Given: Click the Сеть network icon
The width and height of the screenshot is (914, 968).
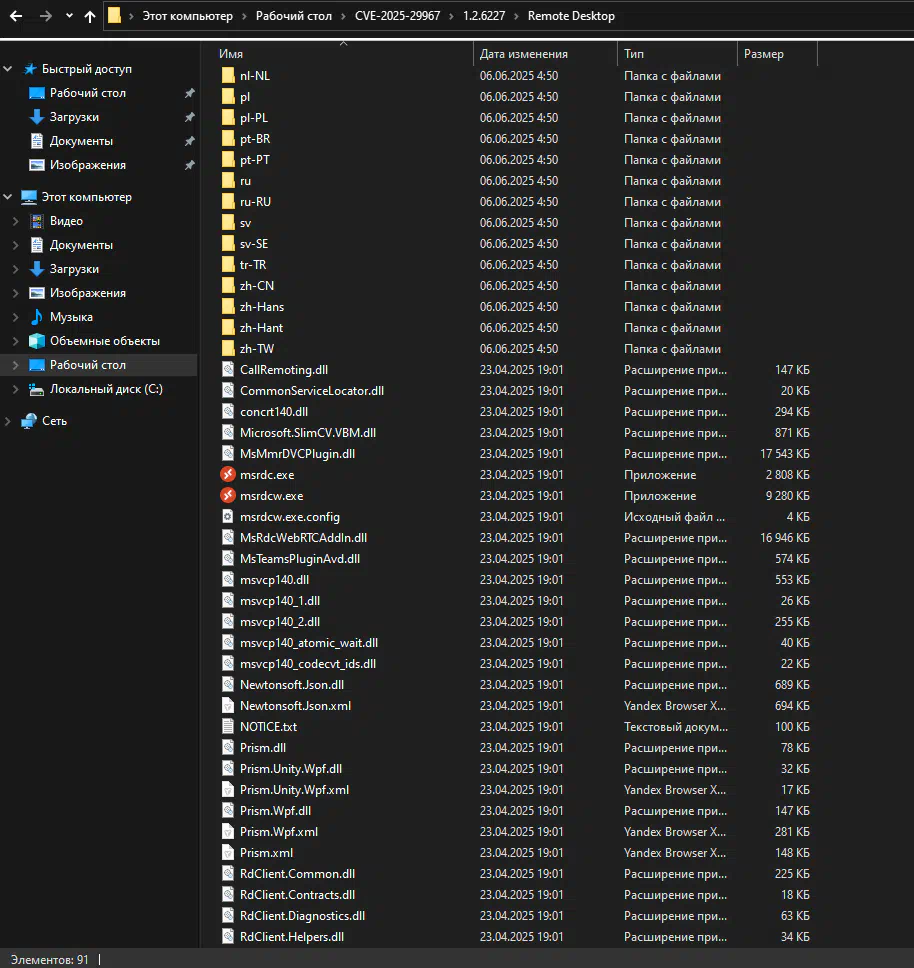Looking at the screenshot, I should click(29, 420).
